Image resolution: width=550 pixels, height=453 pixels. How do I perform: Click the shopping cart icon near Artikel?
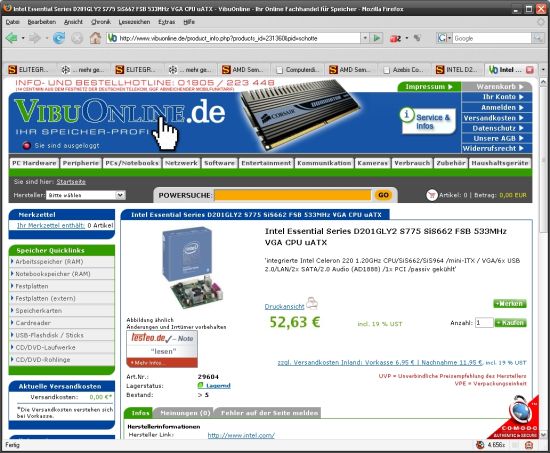pos(432,195)
